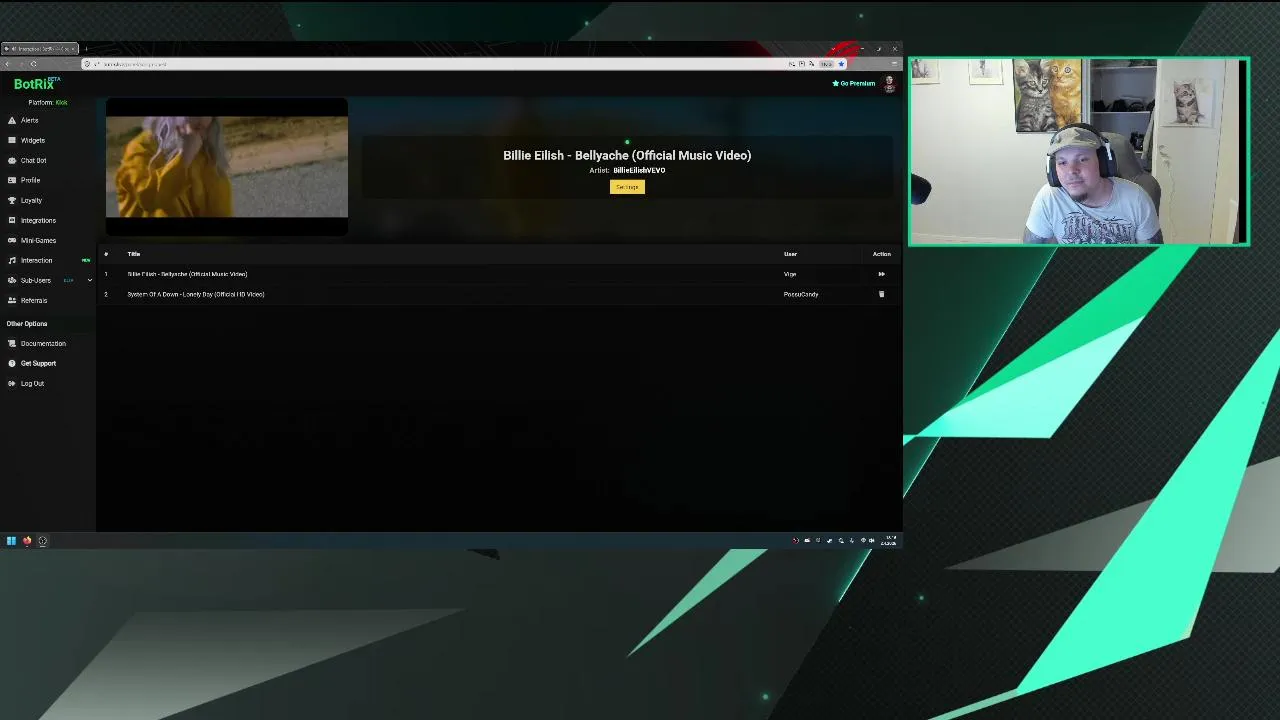Click the Referrals icon in sidebar

pos(11,300)
